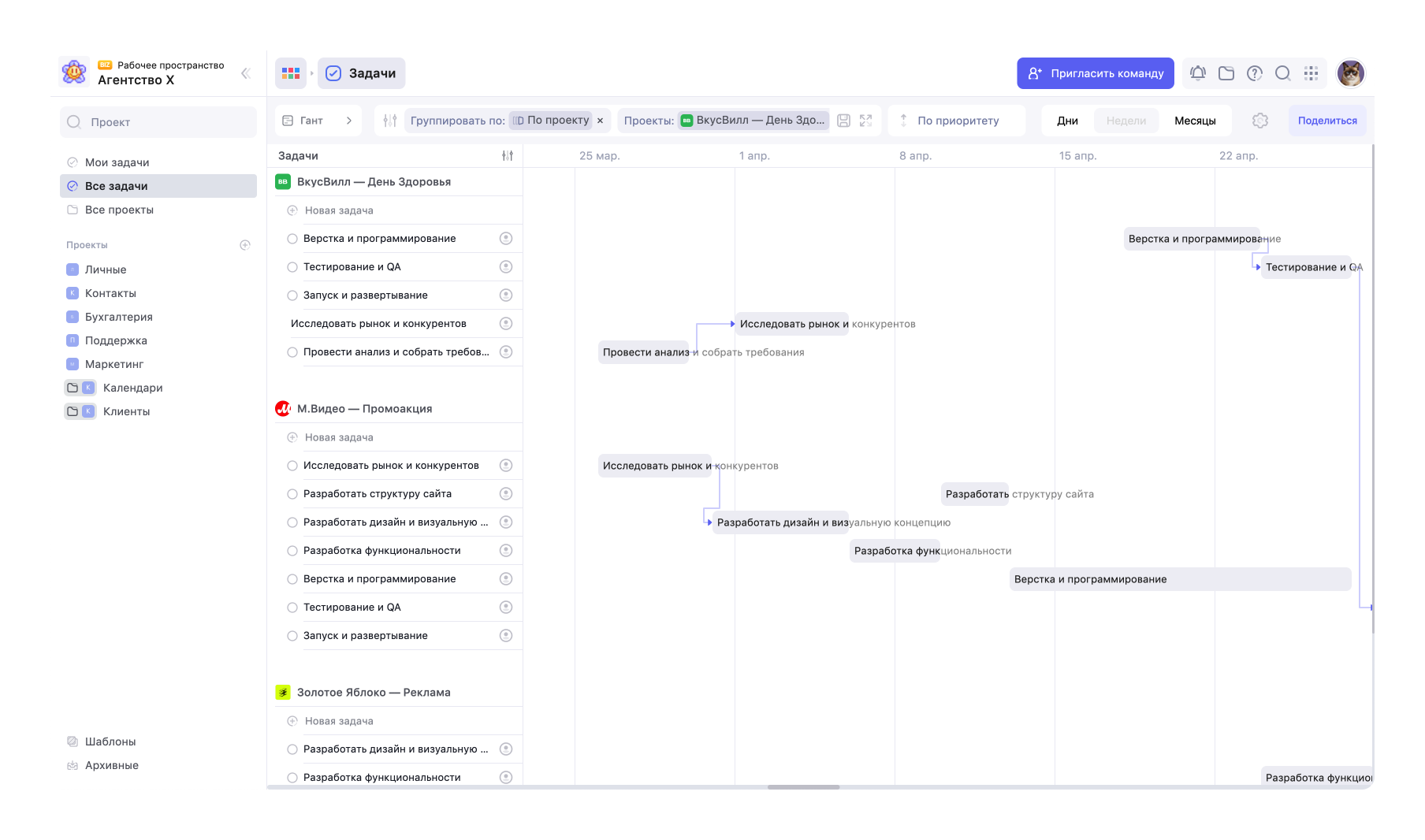
Task: Open the folder icon in the top bar
Action: click(1226, 73)
